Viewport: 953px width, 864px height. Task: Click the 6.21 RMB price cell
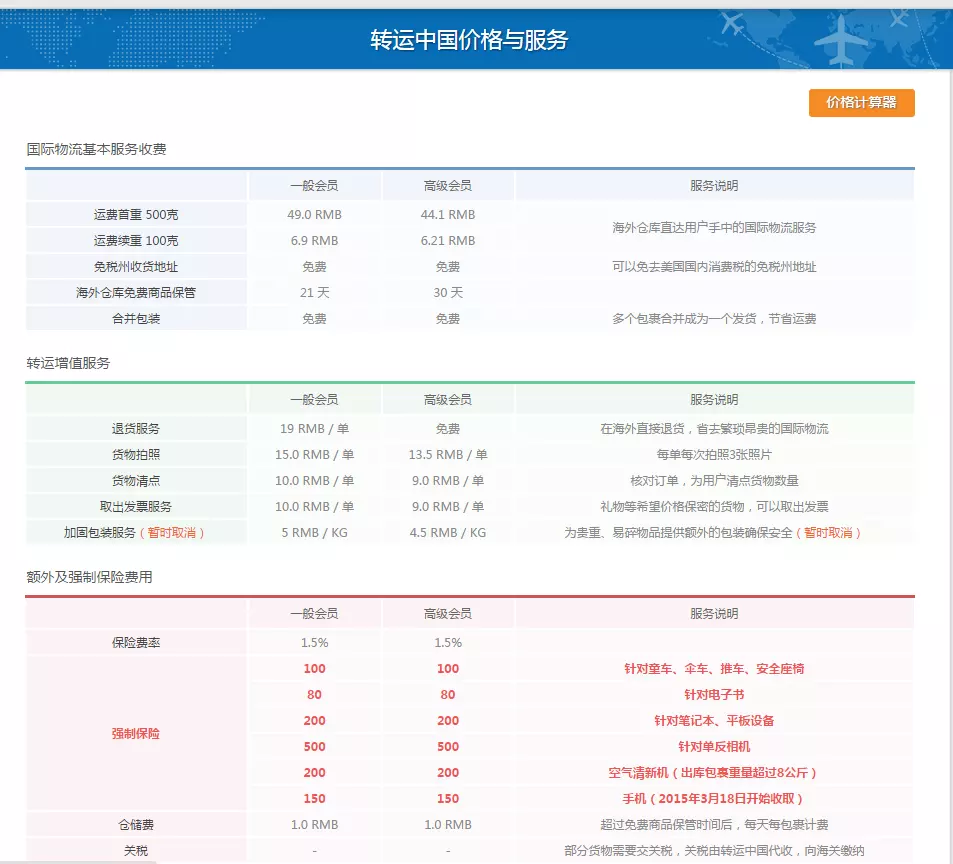coord(448,241)
